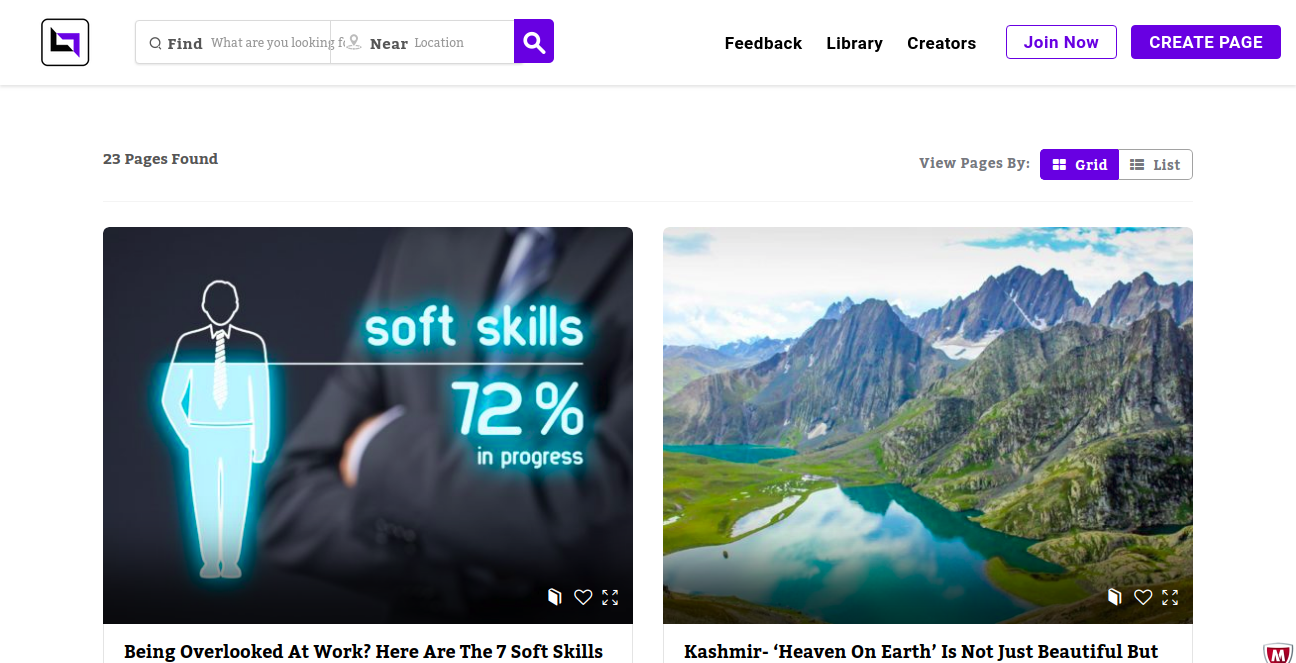Expand the soft skills image fullscreen
The image size is (1296, 663).
click(x=610, y=597)
